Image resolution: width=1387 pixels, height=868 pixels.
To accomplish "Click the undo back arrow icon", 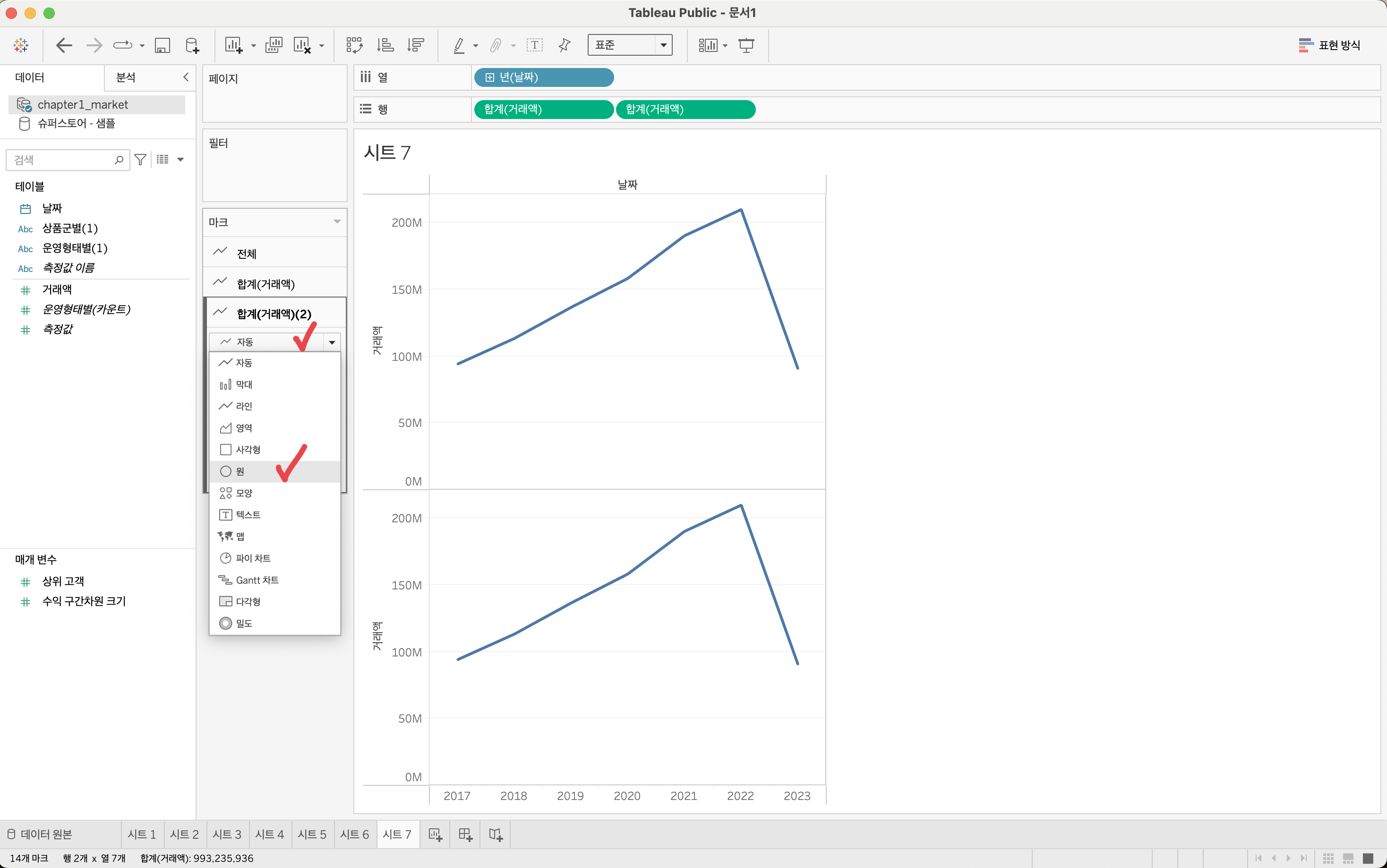I will coord(64,45).
